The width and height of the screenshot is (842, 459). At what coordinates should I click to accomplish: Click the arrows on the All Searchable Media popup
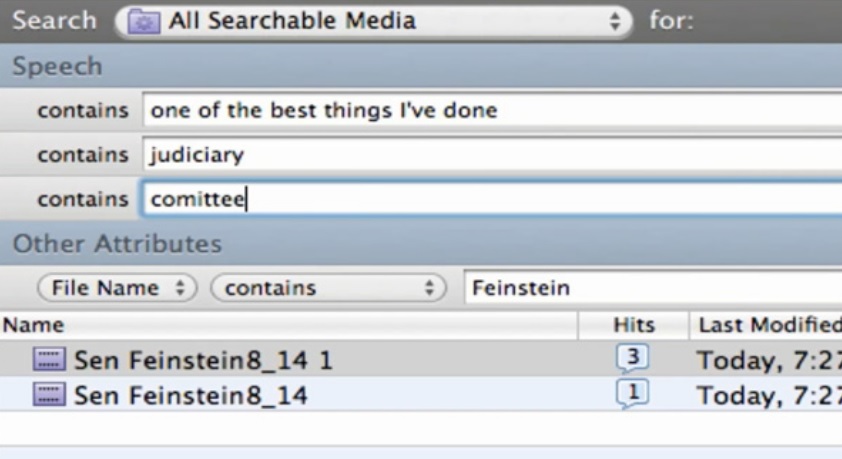[x=615, y=21]
